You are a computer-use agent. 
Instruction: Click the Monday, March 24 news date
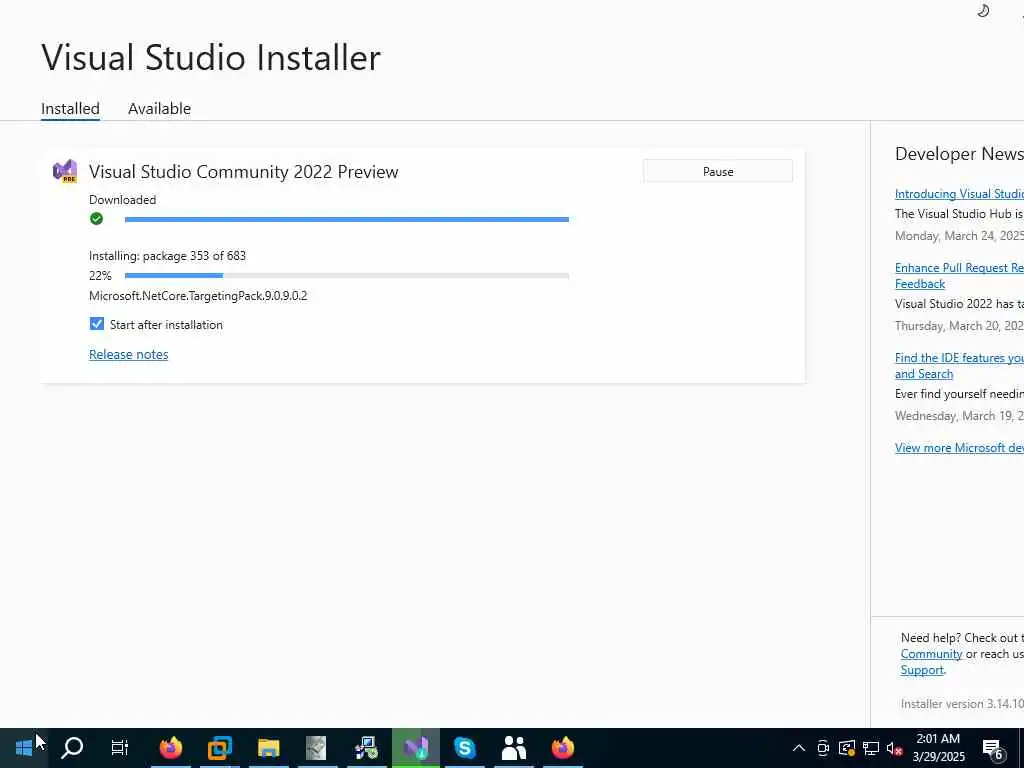click(959, 236)
